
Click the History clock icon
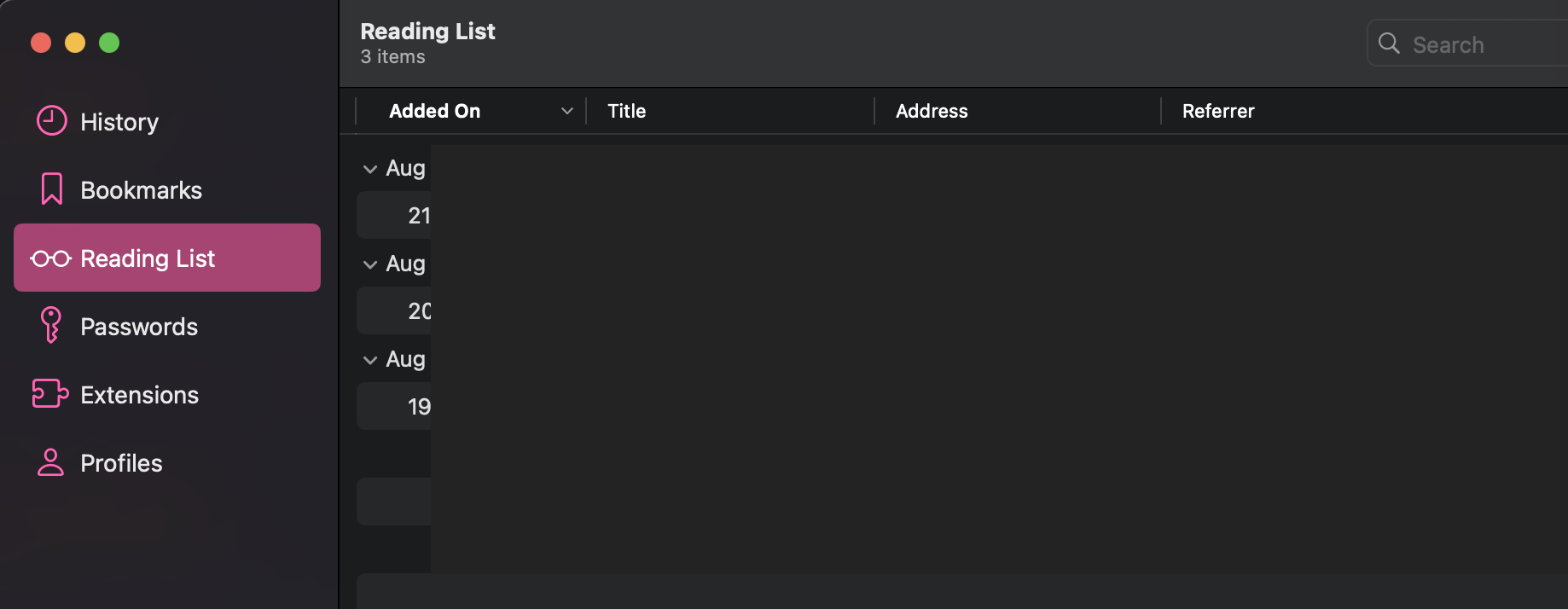(51, 121)
